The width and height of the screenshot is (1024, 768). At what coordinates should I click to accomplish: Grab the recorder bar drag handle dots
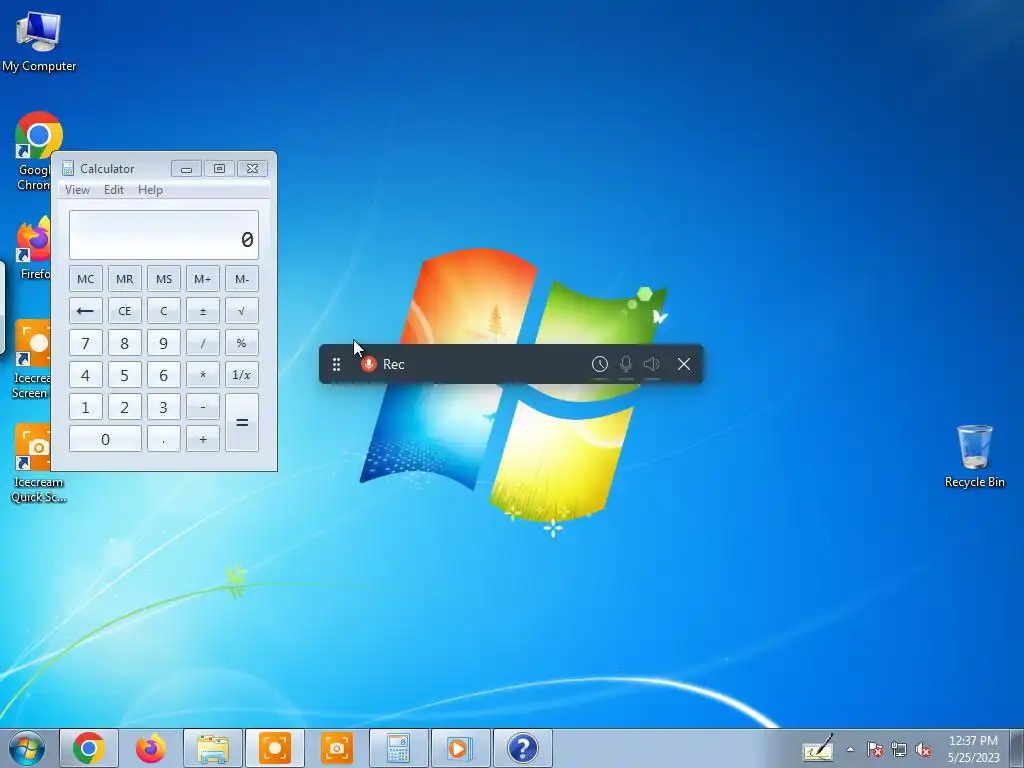click(336, 364)
